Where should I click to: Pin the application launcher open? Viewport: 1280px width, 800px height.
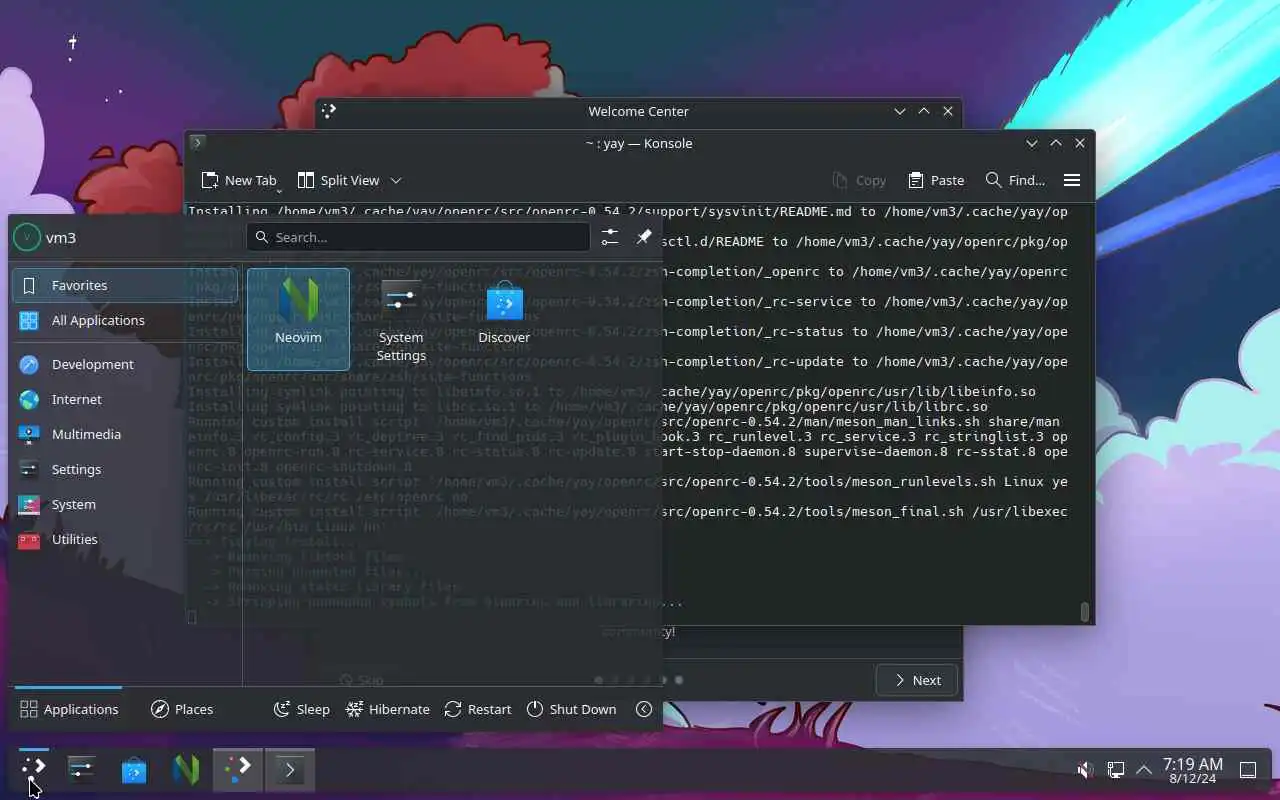pyautogui.click(x=644, y=237)
